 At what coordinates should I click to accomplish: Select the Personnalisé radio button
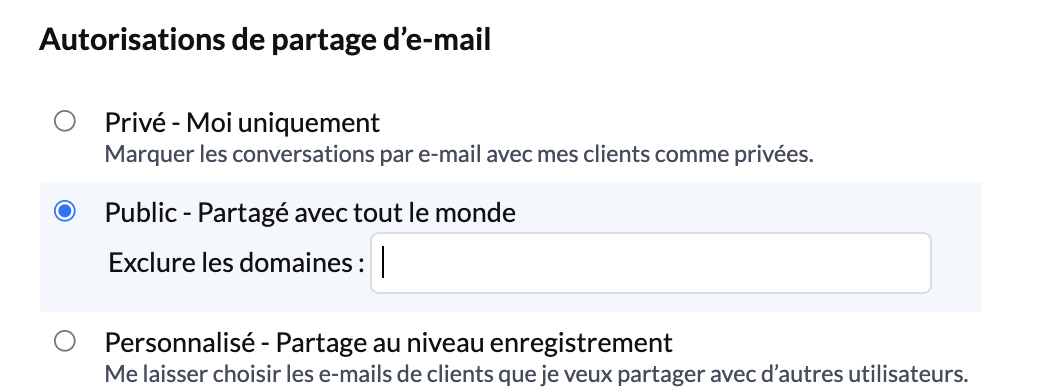(65, 342)
